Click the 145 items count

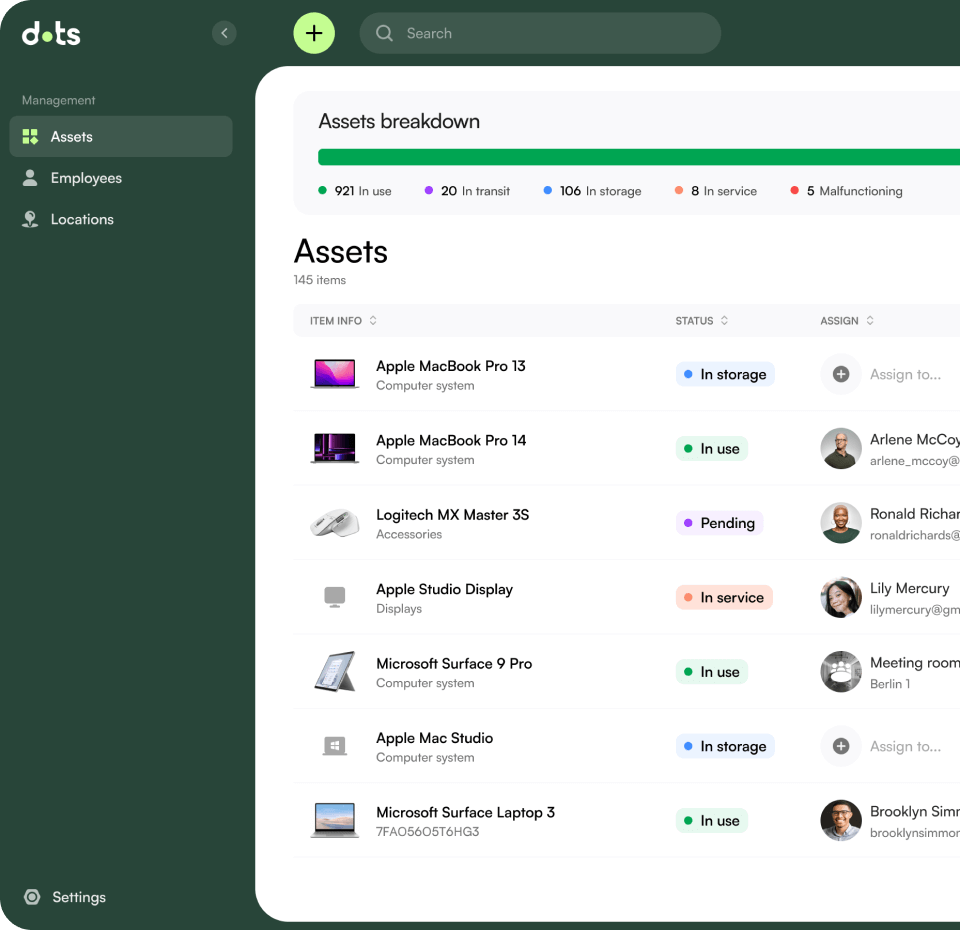coord(320,280)
